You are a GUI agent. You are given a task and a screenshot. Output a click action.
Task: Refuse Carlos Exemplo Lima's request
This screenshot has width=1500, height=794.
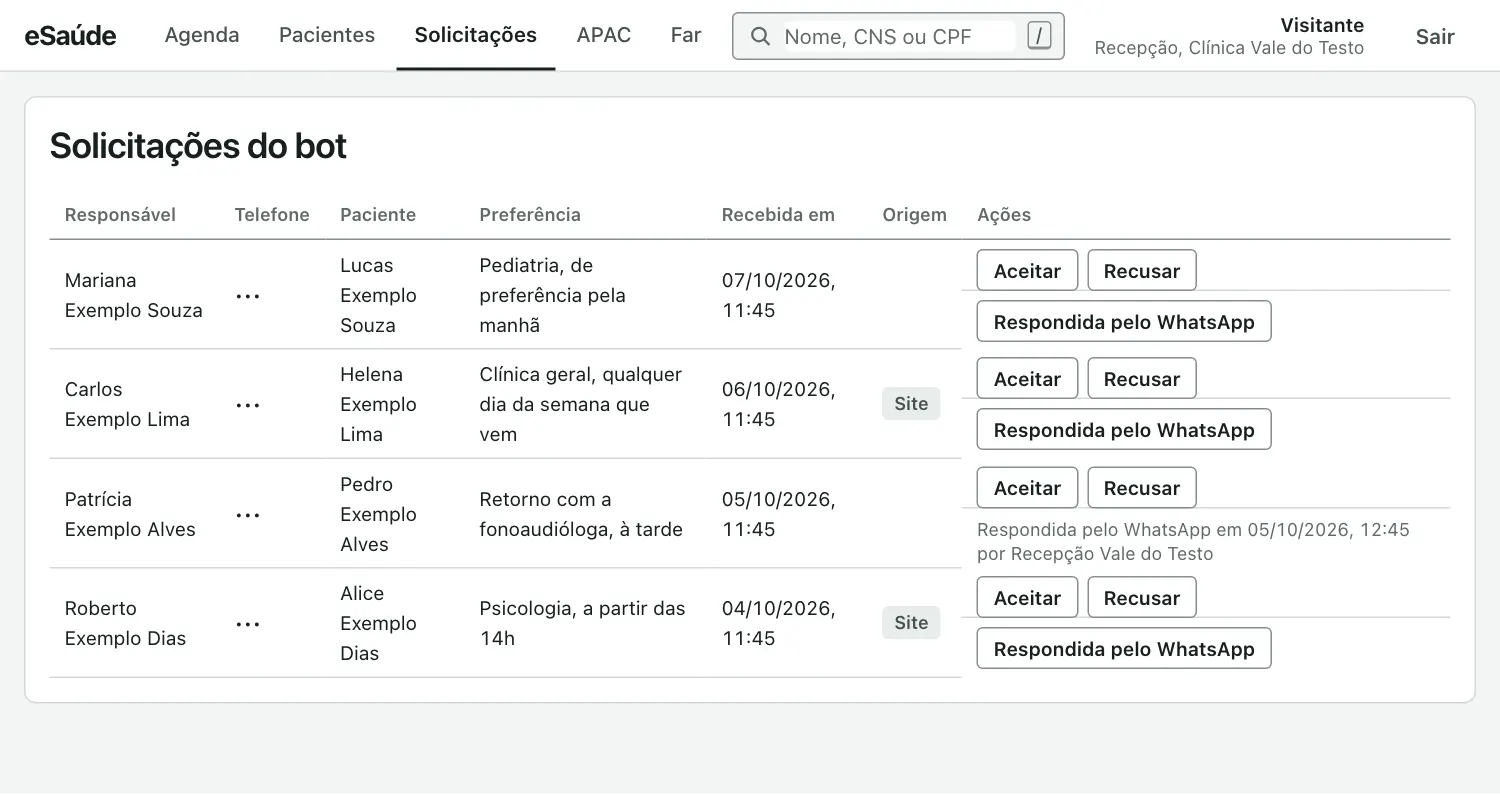[x=1142, y=379]
